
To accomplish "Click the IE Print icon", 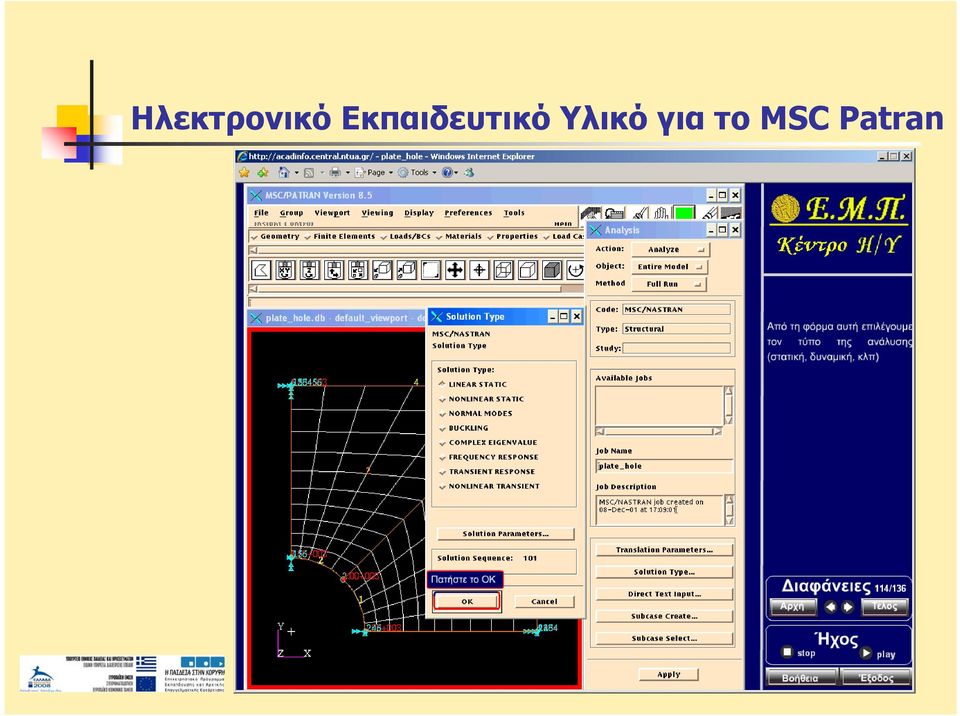I will [335, 173].
